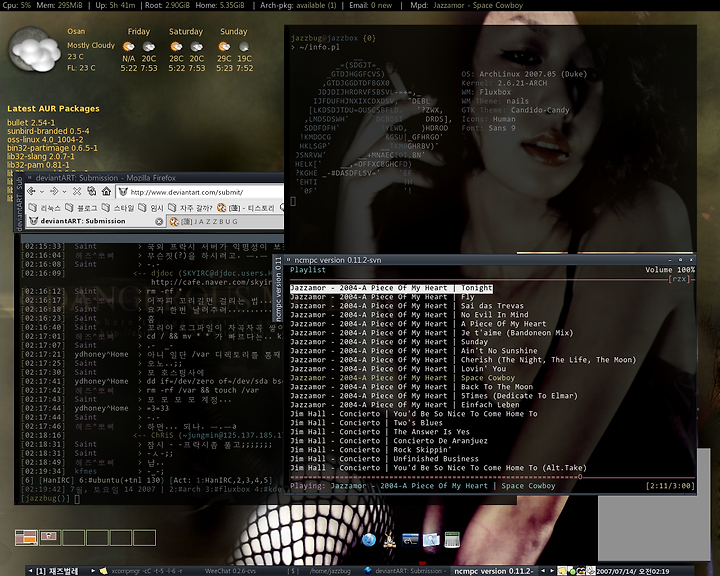Click the 'bullet 2.54-1' AUR package entry
Image resolution: width=720 pixels, height=576 pixels.
[31, 123]
